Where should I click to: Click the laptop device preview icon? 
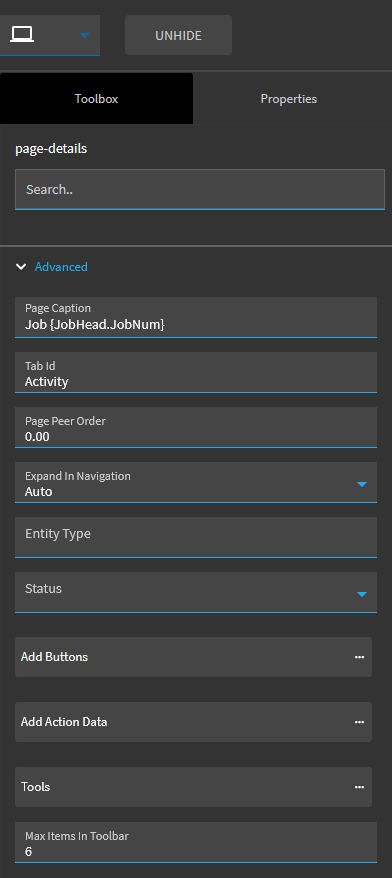click(22, 35)
